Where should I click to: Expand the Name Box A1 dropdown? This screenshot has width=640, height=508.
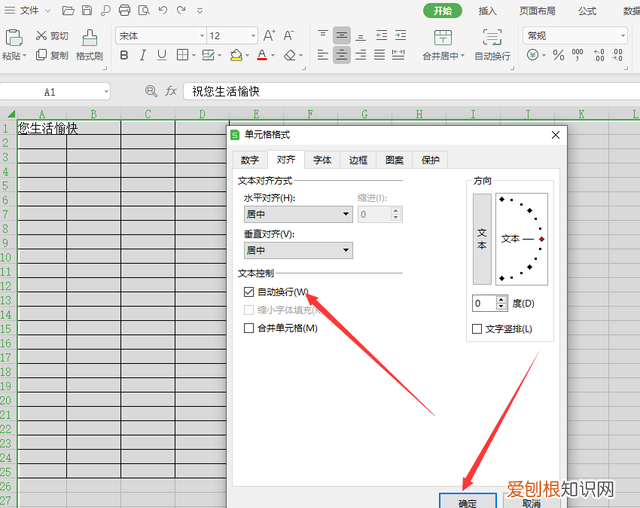tap(106, 91)
